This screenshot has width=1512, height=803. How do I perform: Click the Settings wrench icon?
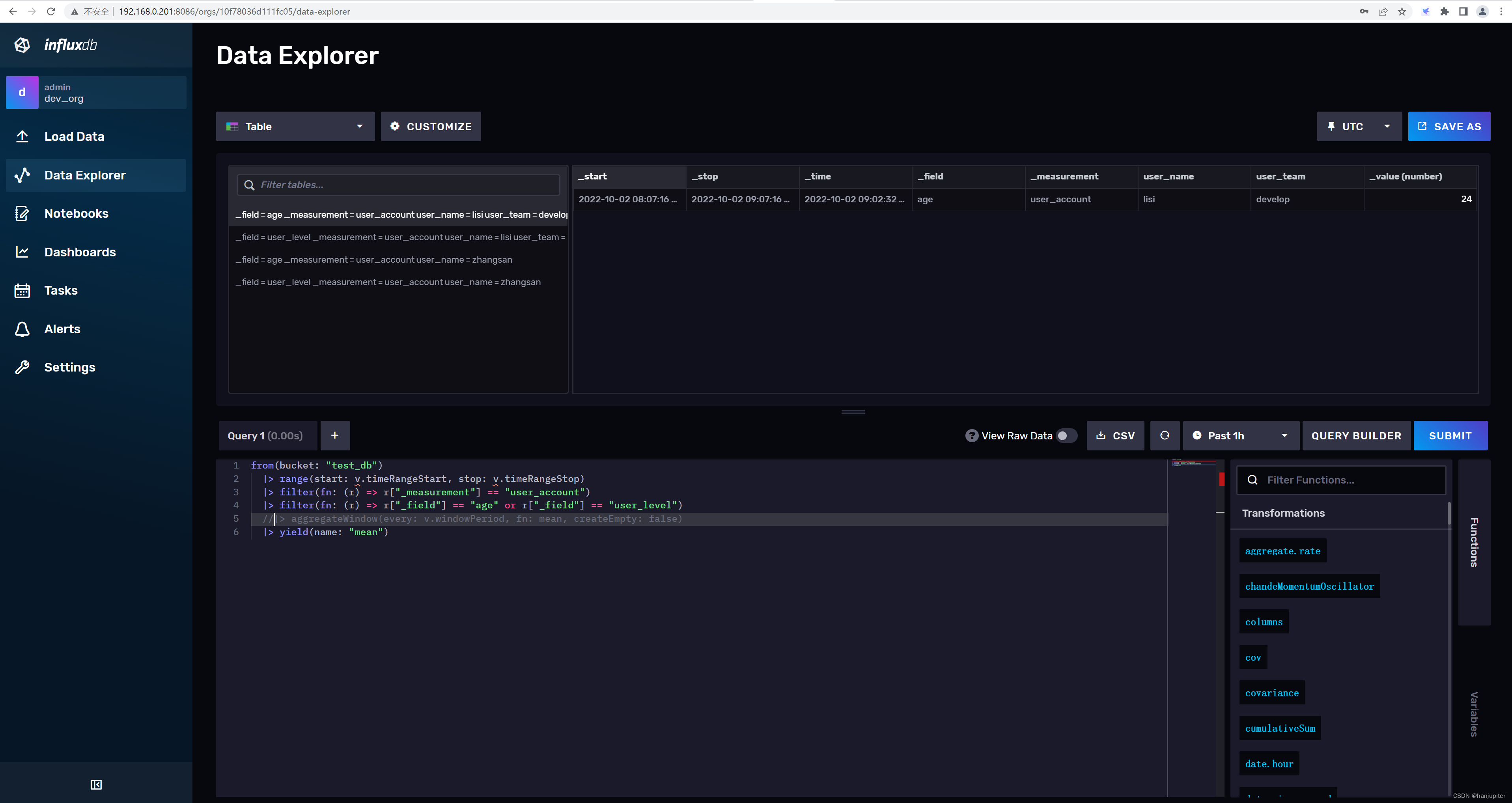click(x=22, y=368)
